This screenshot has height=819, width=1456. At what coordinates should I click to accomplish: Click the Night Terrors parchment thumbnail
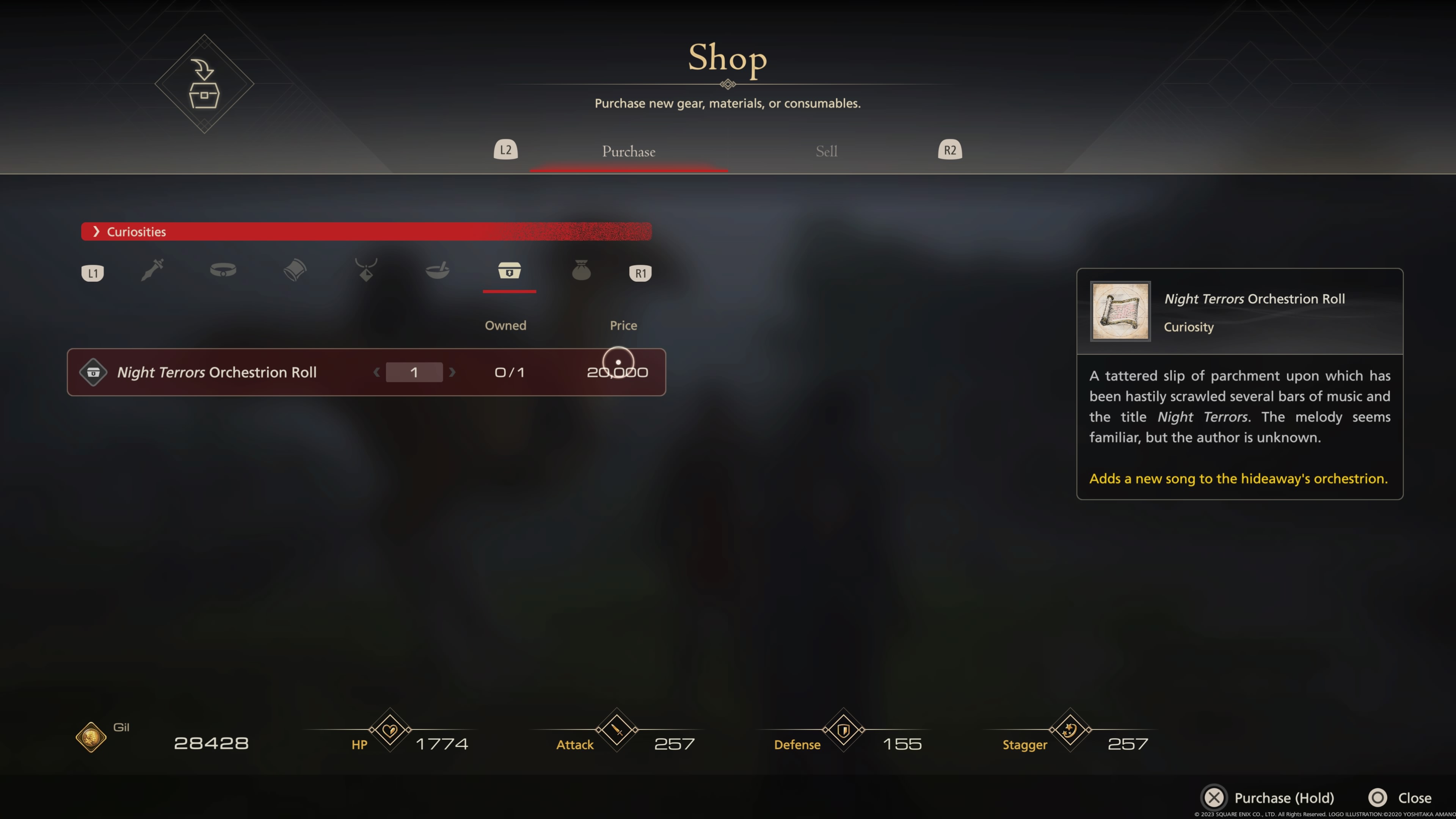pos(1120,311)
